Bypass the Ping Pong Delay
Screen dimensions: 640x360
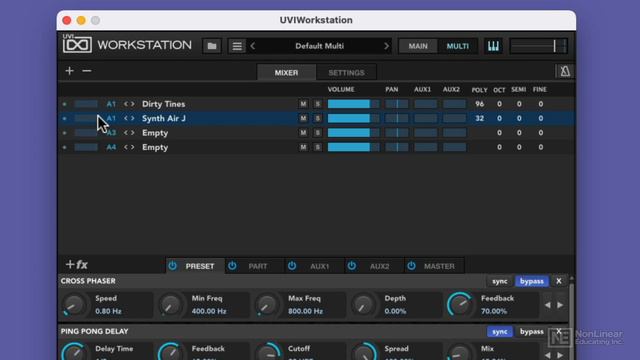pyautogui.click(x=531, y=331)
